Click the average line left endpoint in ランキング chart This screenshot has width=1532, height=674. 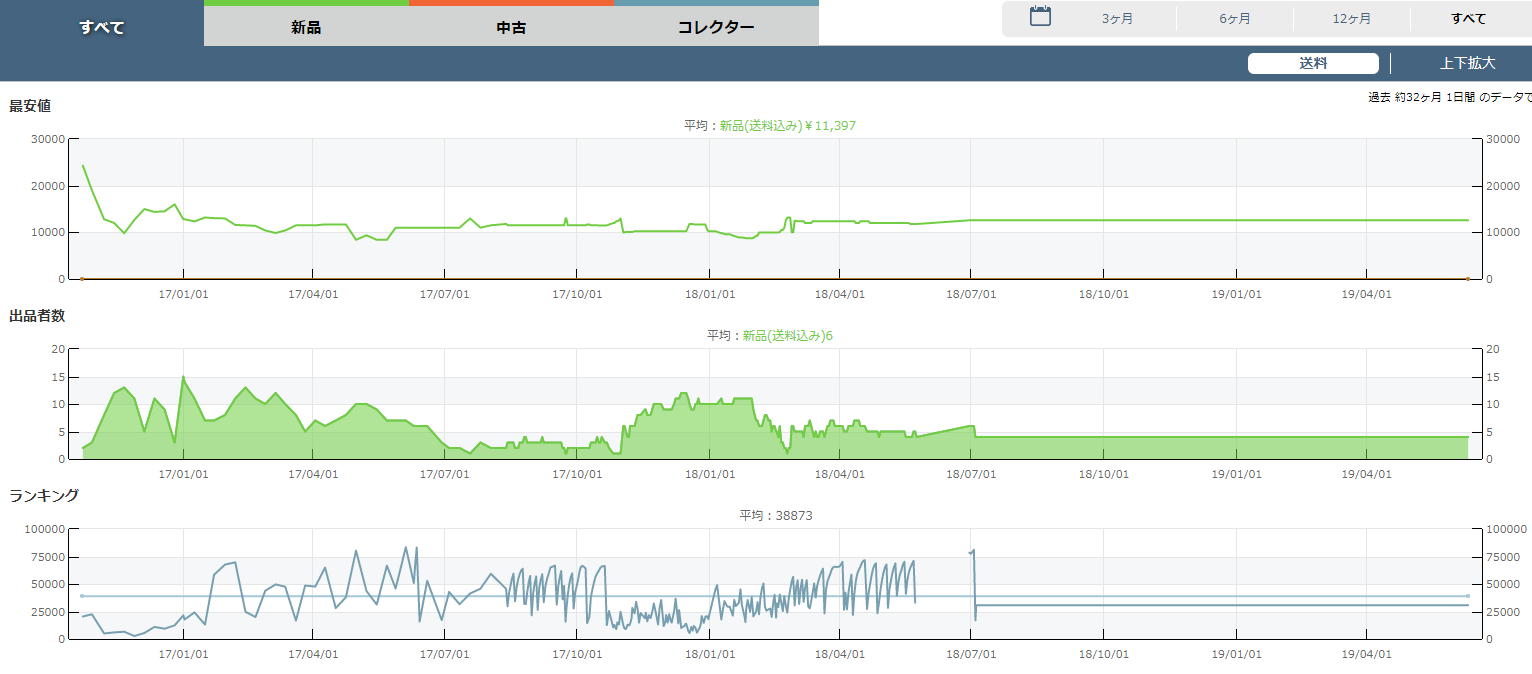point(82,596)
